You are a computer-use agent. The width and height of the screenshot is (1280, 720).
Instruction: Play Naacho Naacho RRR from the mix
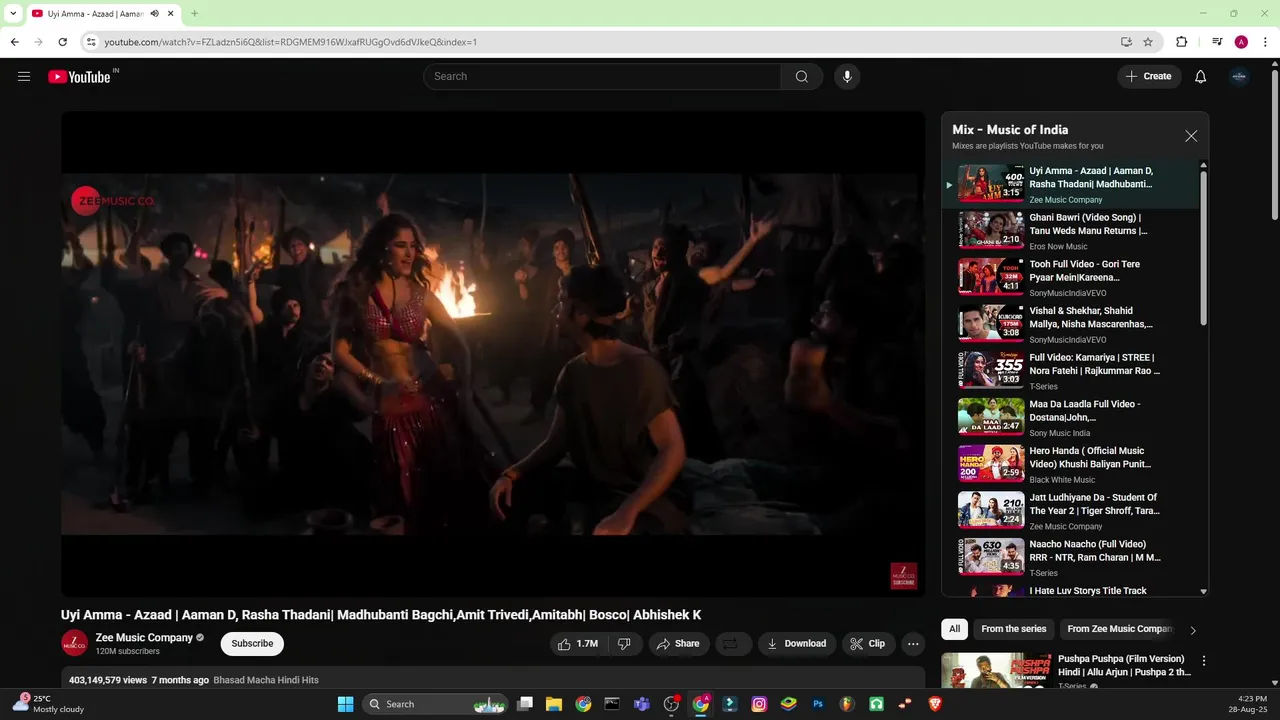[1070, 557]
